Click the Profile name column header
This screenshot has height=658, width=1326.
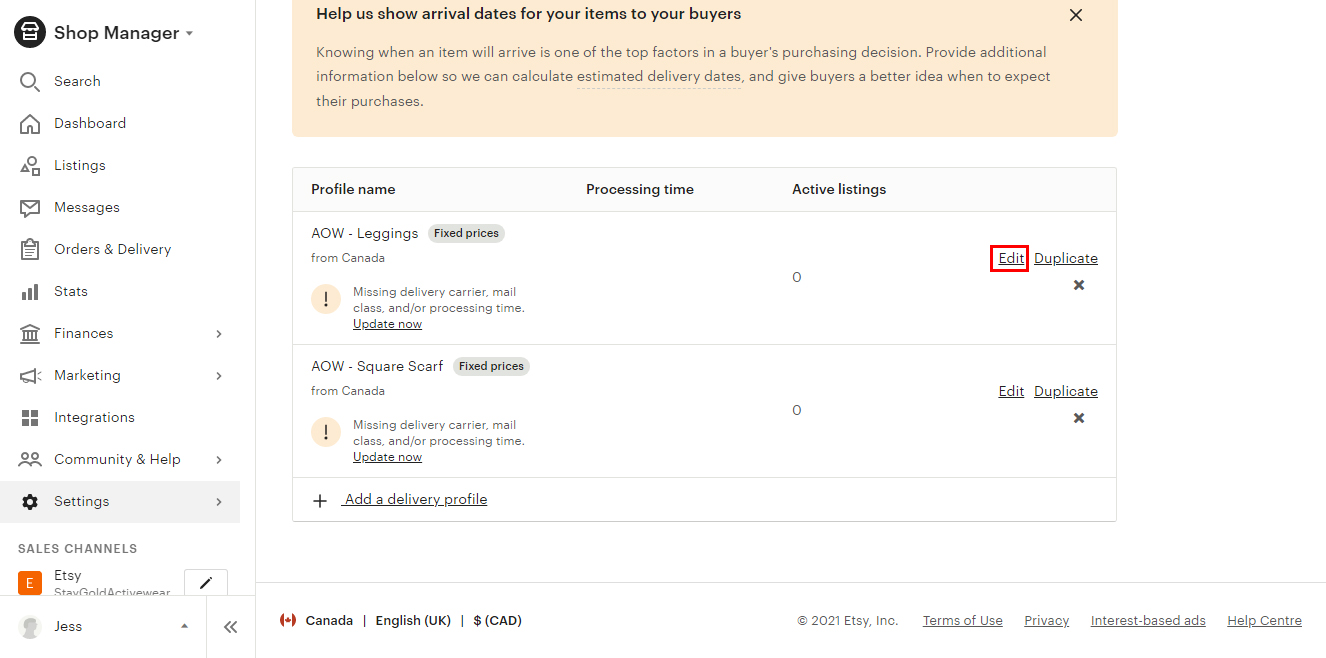[x=353, y=189]
